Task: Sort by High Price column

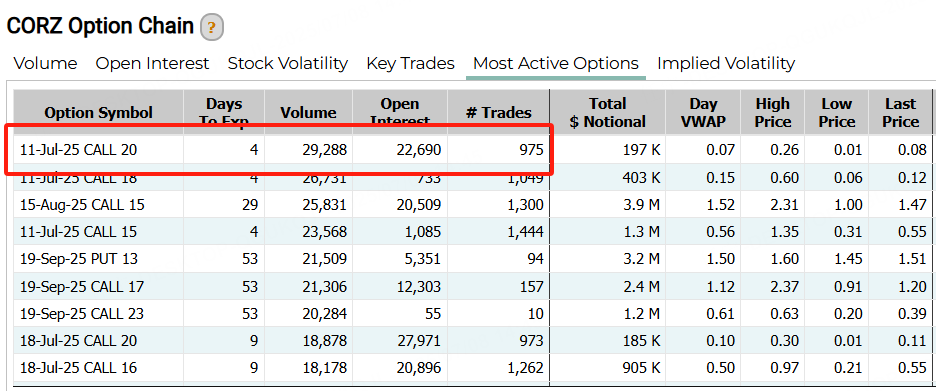Action: (x=772, y=112)
